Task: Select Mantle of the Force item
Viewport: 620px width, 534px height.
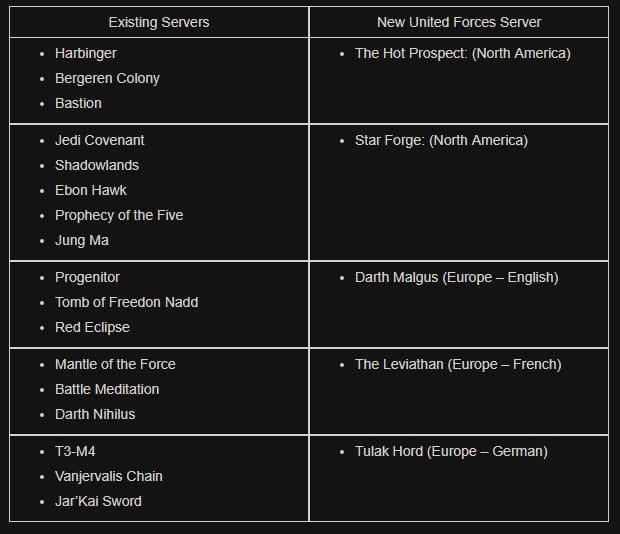Action: pyautogui.click(x=115, y=364)
